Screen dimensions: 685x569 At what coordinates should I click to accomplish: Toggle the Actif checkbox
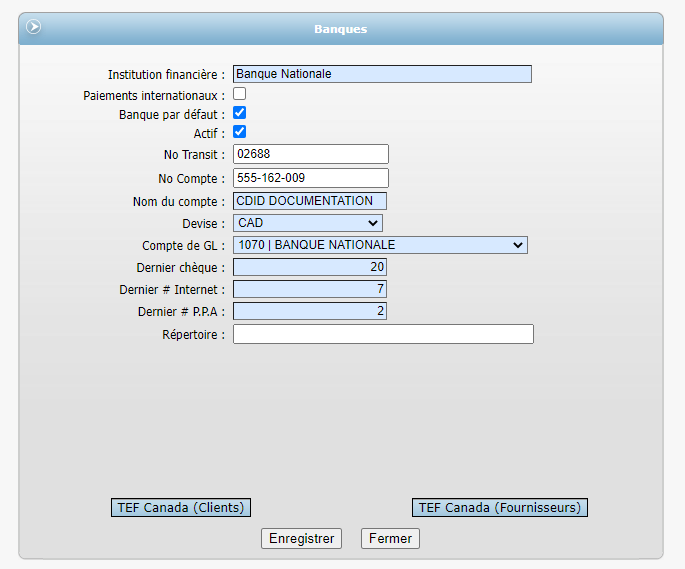pyautogui.click(x=240, y=132)
